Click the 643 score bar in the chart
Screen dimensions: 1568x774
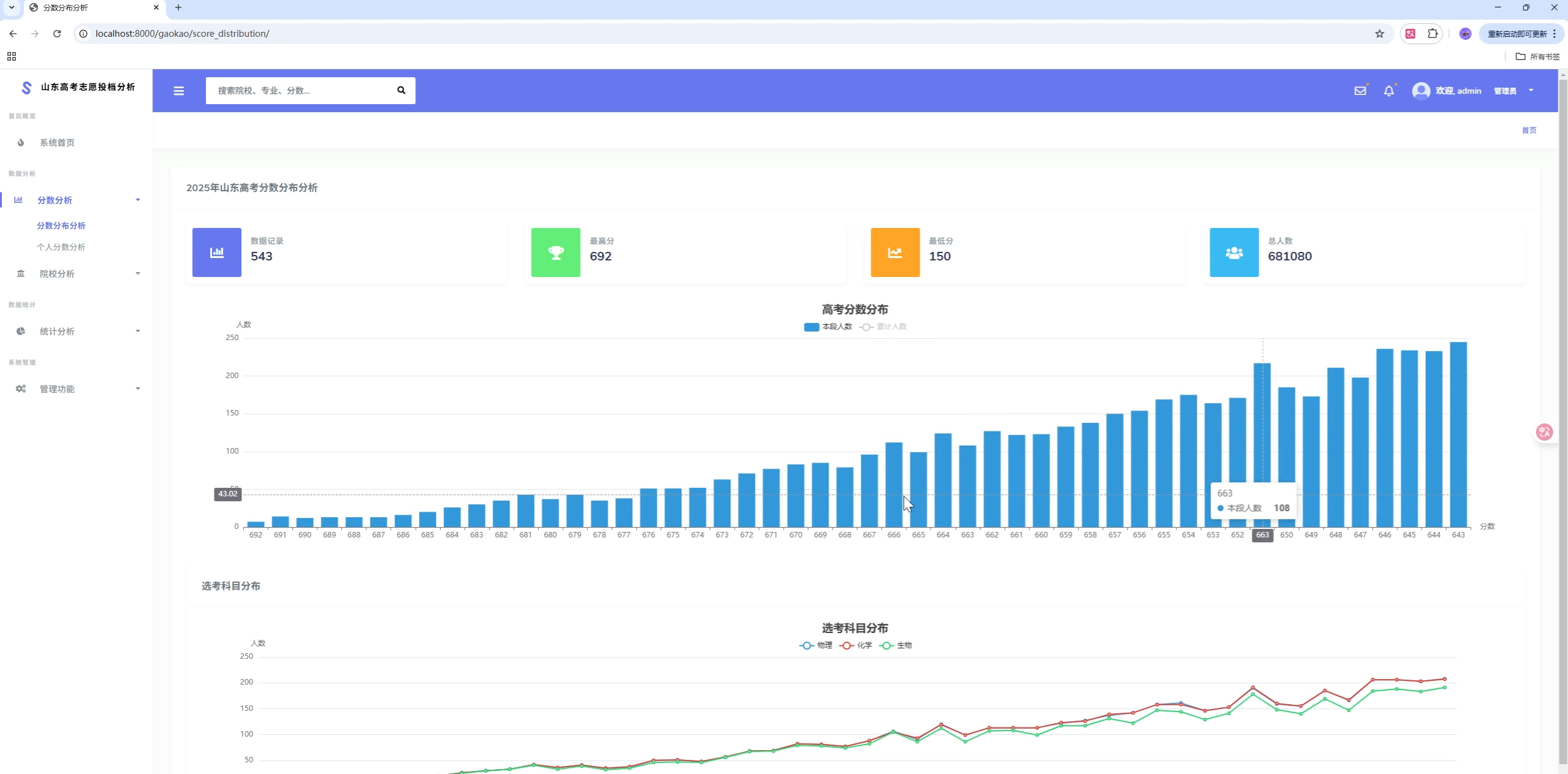1458,434
